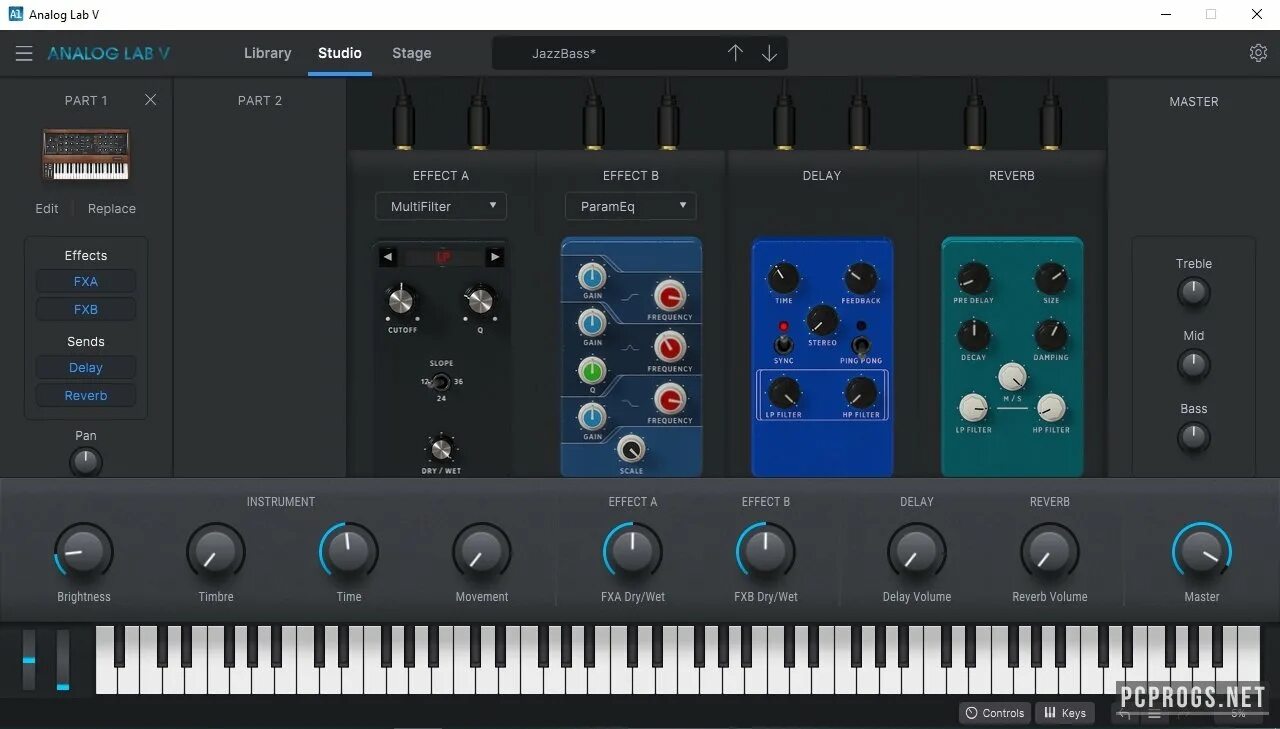The image size is (1280, 729).
Task: Toggle the FXB effect button
Action: (x=86, y=310)
